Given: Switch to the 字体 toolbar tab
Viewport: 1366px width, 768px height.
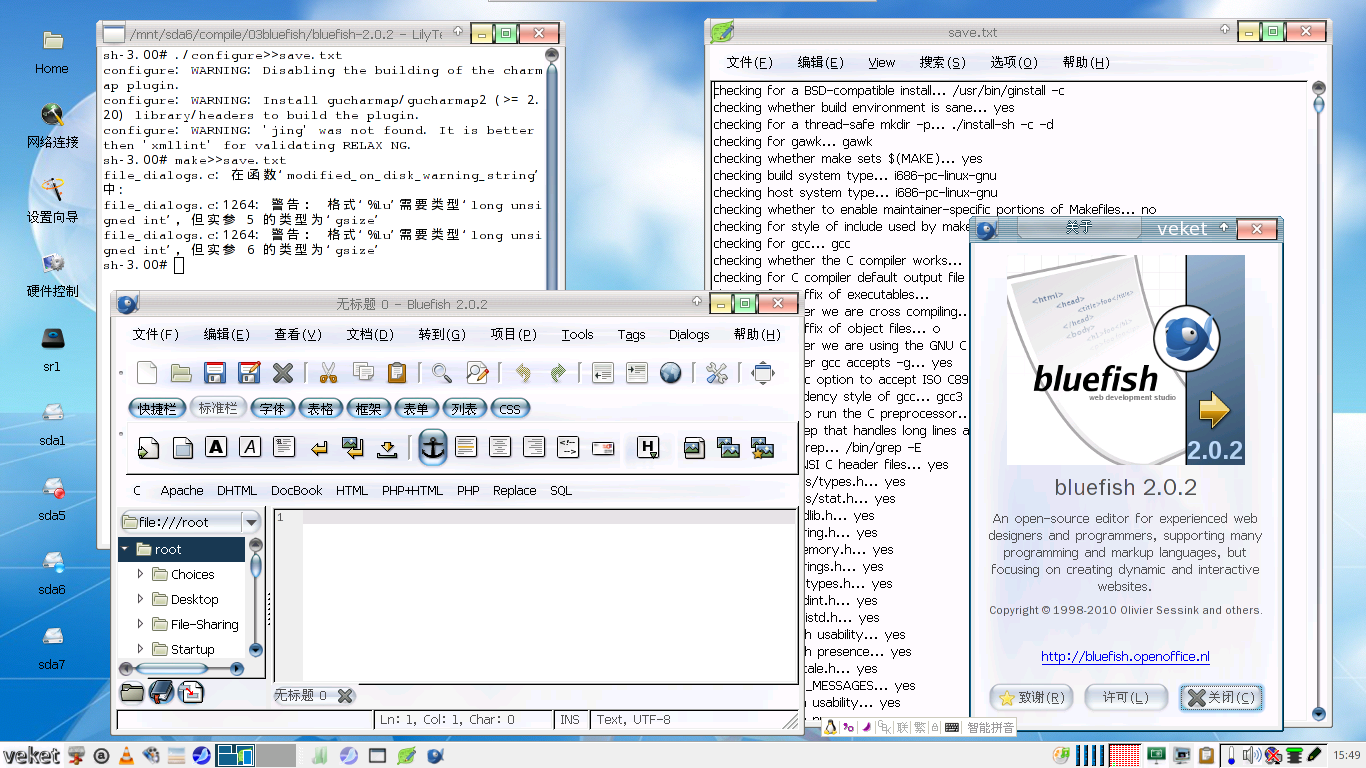Looking at the screenshot, I should [273, 408].
